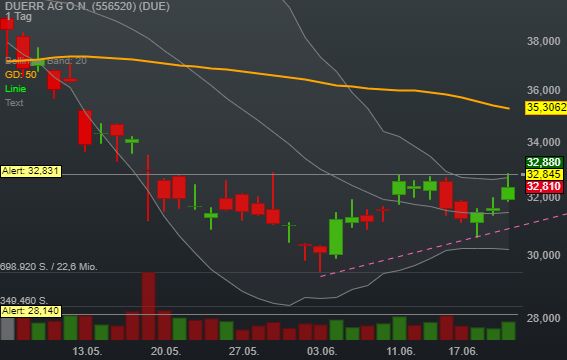Click the gray first volume bar at far left
This screenshot has height=360, width=567.
[x=7, y=329]
